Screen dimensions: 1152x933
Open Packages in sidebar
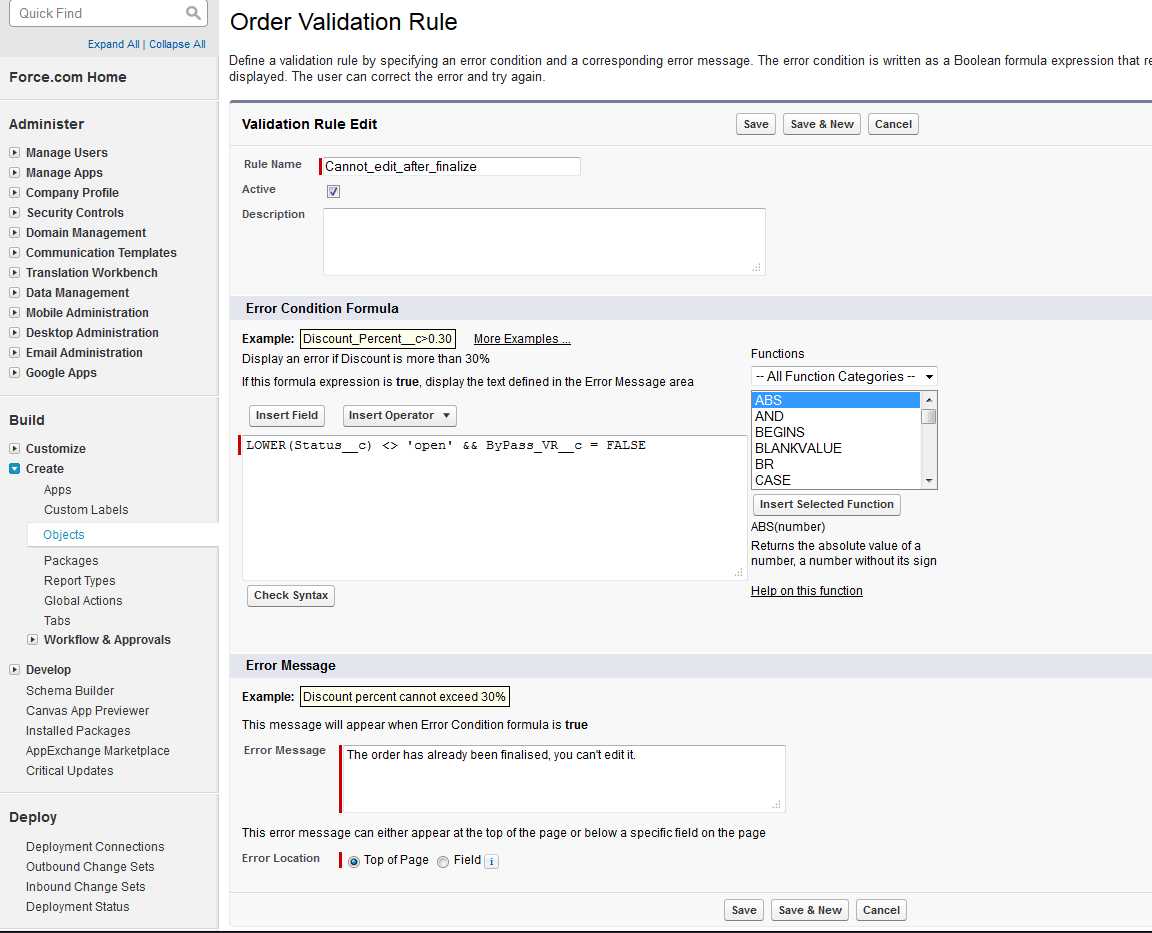click(x=71, y=561)
